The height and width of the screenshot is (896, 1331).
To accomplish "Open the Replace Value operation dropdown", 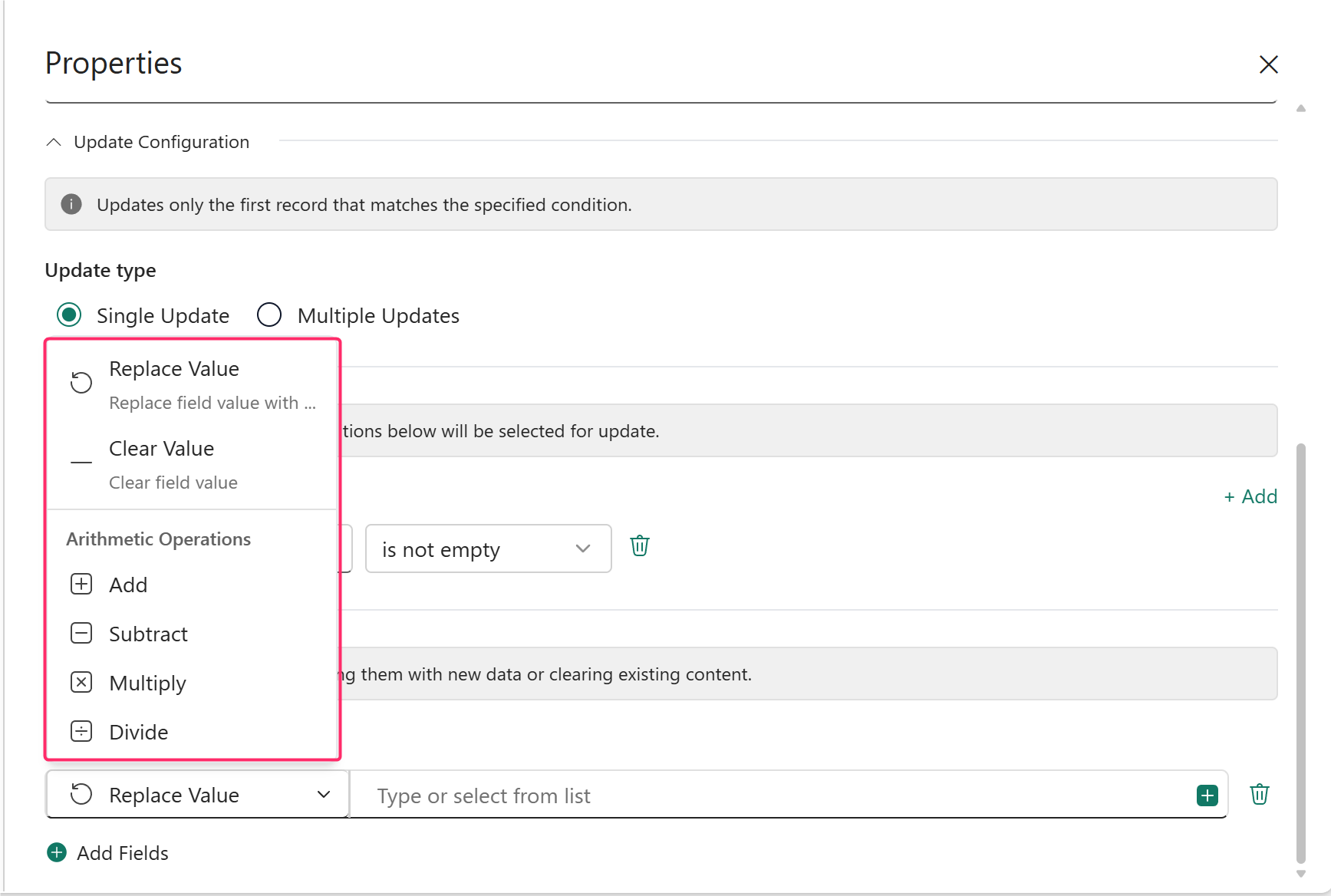I will pos(198,795).
